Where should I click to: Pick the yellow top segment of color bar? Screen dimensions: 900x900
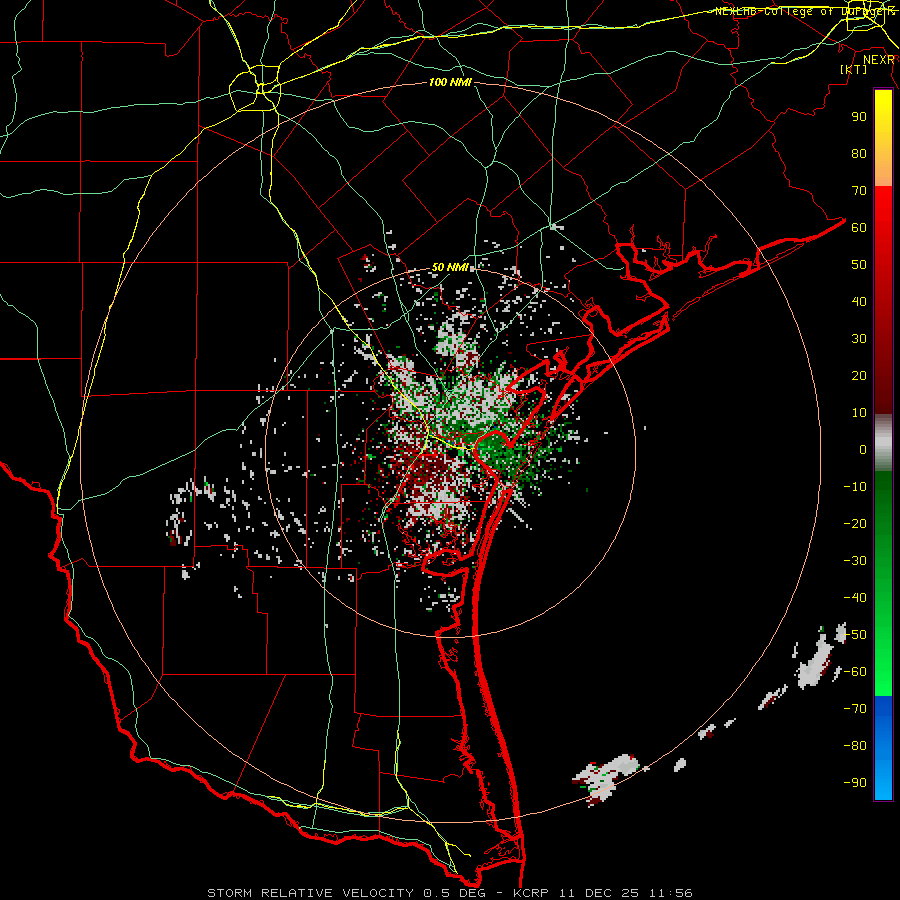(883, 138)
